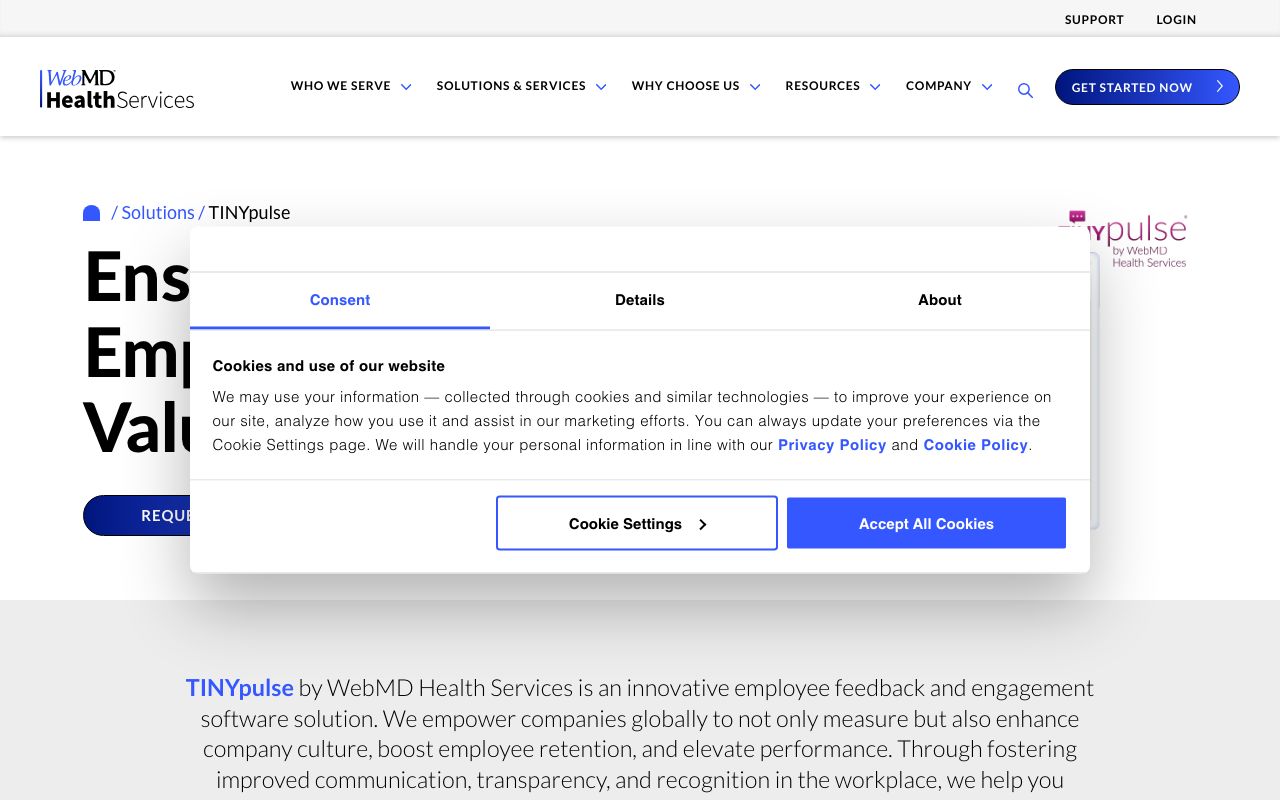Expand the Solutions & Services menu

click(x=521, y=86)
